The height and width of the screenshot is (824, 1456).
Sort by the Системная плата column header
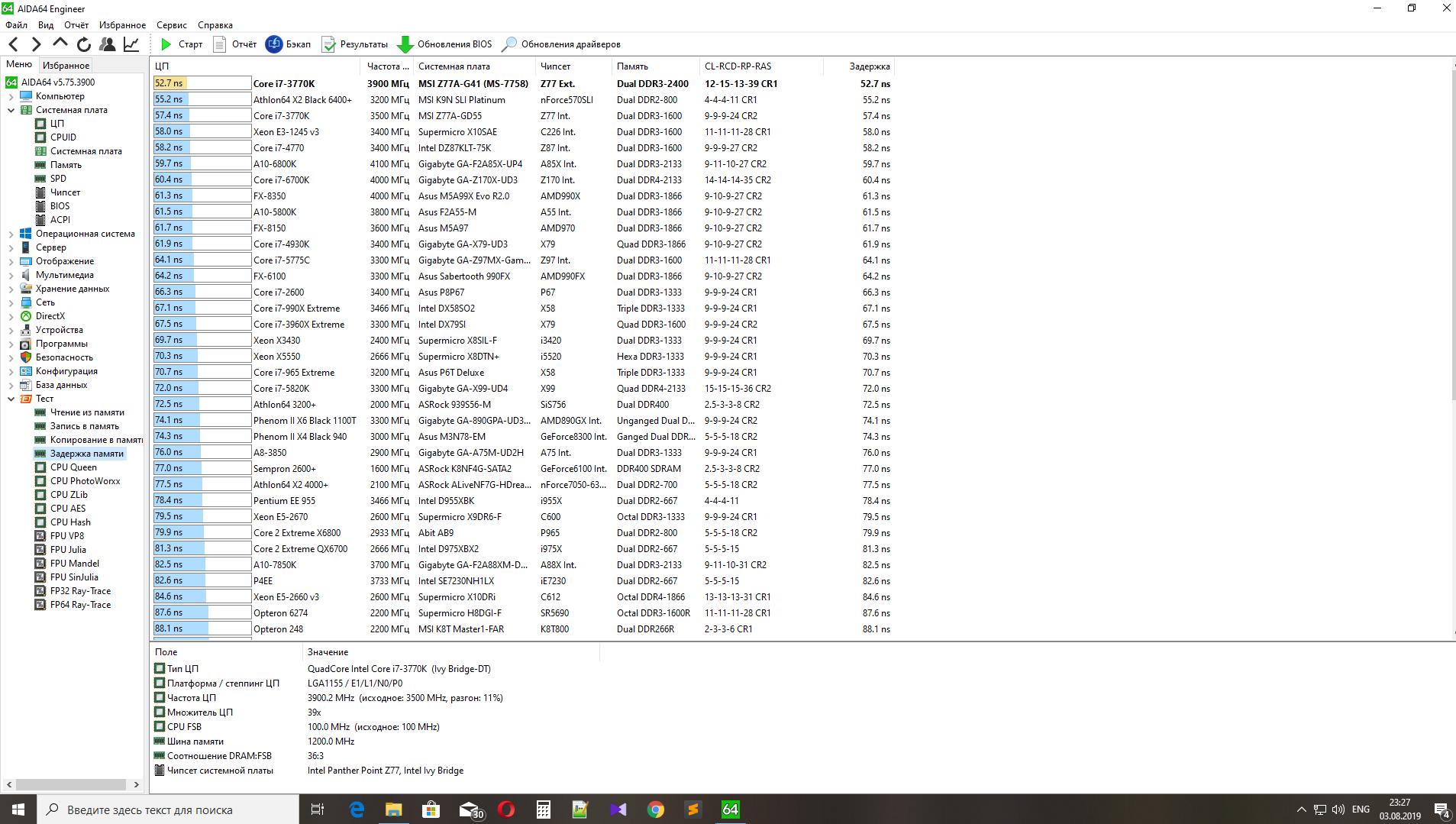click(474, 66)
